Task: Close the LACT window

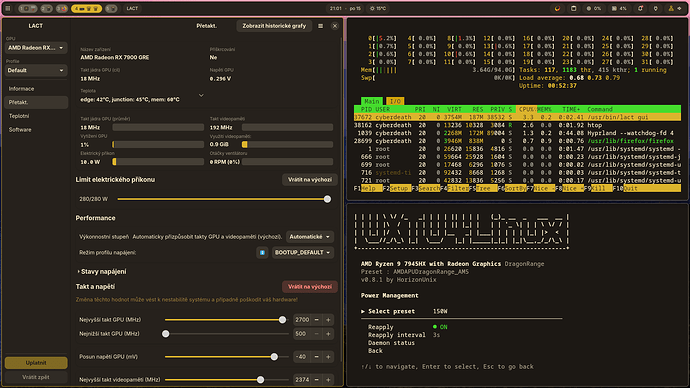Action: coord(335,26)
